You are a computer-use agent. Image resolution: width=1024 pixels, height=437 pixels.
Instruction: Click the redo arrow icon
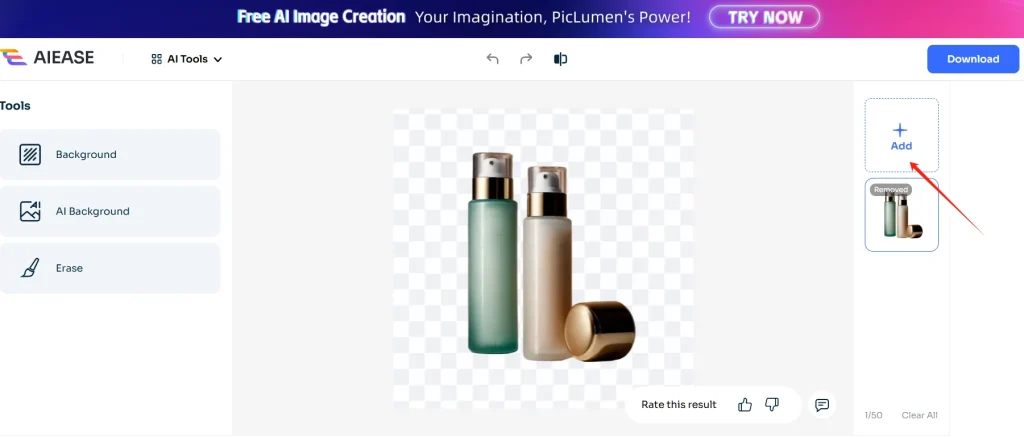pyautogui.click(x=526, y=59)
